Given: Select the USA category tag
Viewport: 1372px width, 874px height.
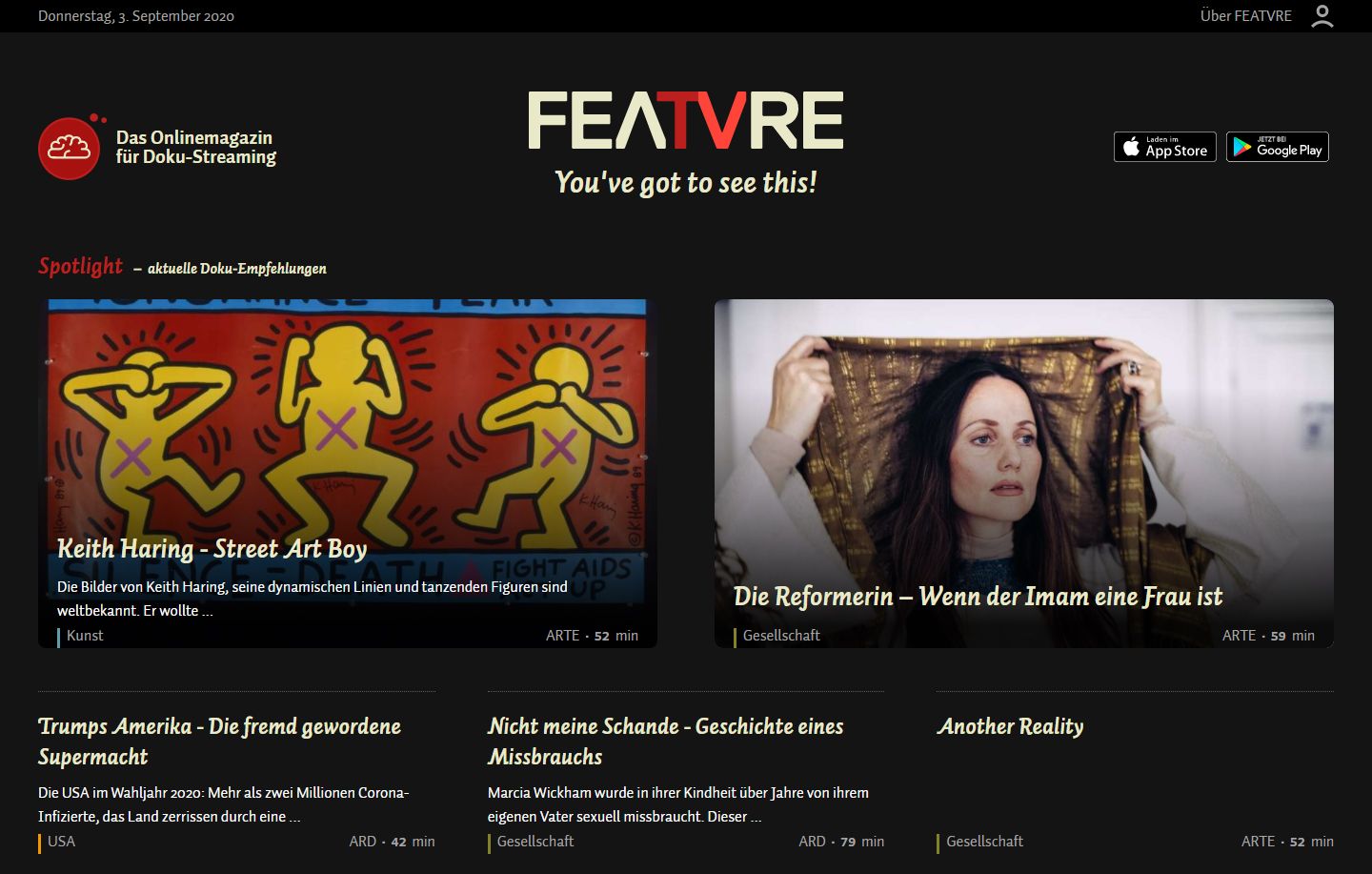Looking at the screenshot, I should point(61,842).
